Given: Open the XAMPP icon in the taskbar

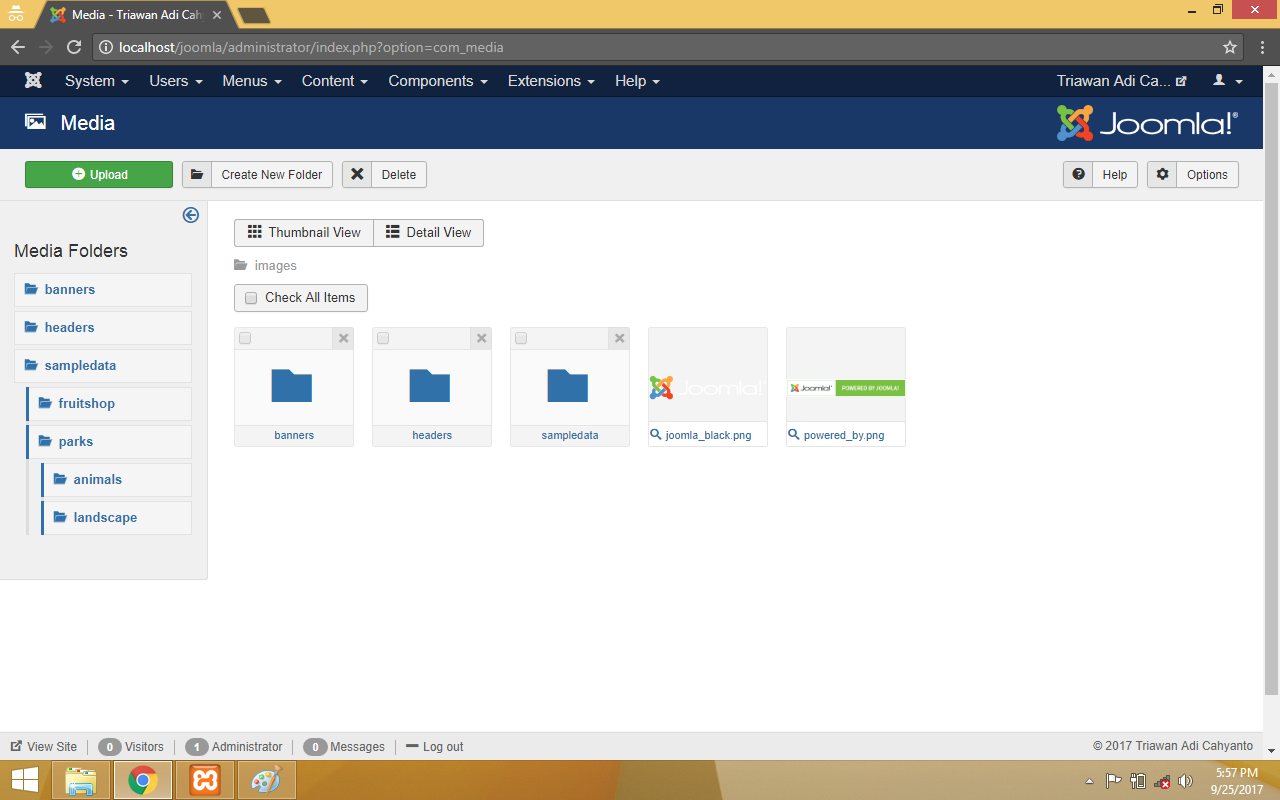Looking at the screenshot, I should [205, 780].
